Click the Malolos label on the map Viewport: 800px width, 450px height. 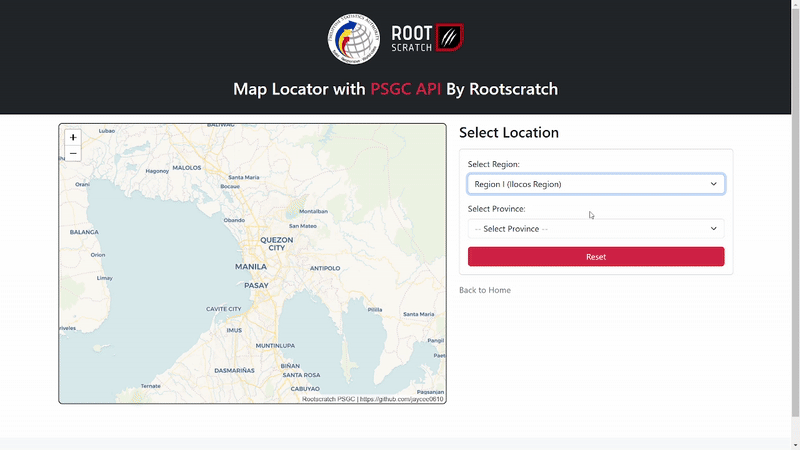point(187,168)
